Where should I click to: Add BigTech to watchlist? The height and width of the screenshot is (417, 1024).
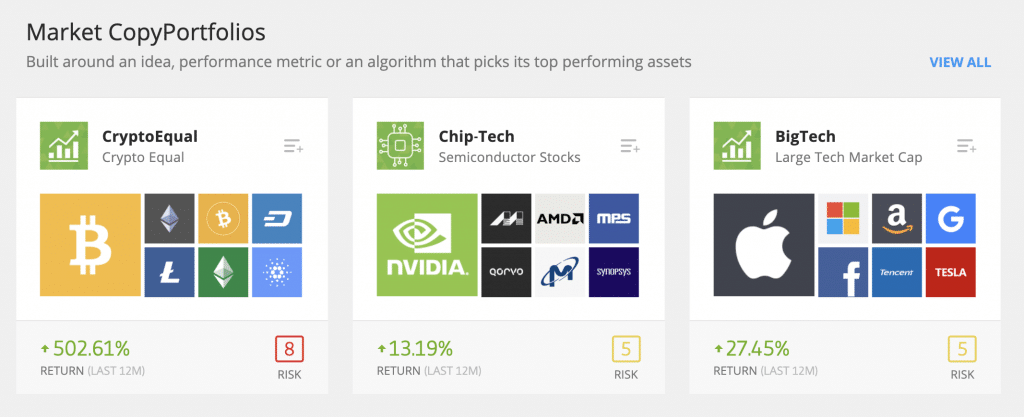967,146
